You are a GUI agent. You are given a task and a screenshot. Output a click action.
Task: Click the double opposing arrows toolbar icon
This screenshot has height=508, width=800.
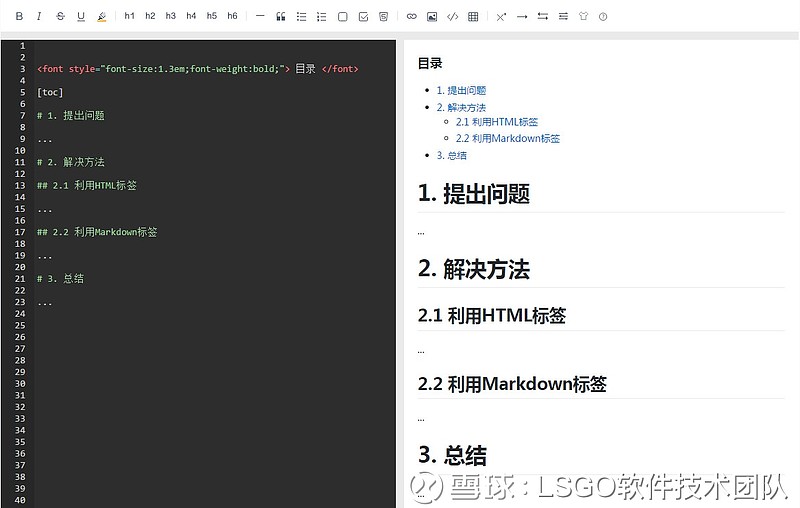[542, 17]
